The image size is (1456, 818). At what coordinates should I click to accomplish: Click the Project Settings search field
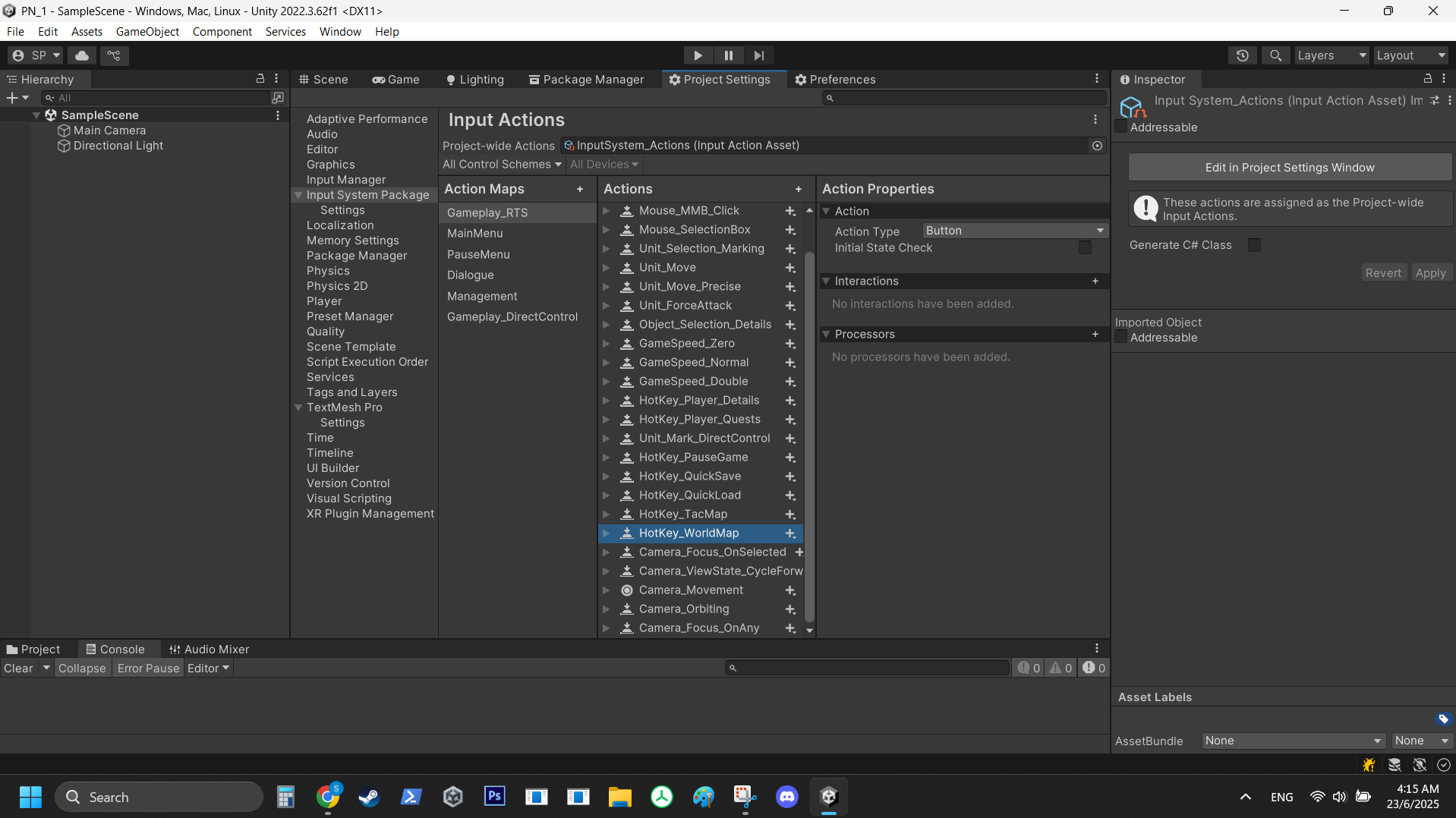pyautogui.click(x=965, y=98)
